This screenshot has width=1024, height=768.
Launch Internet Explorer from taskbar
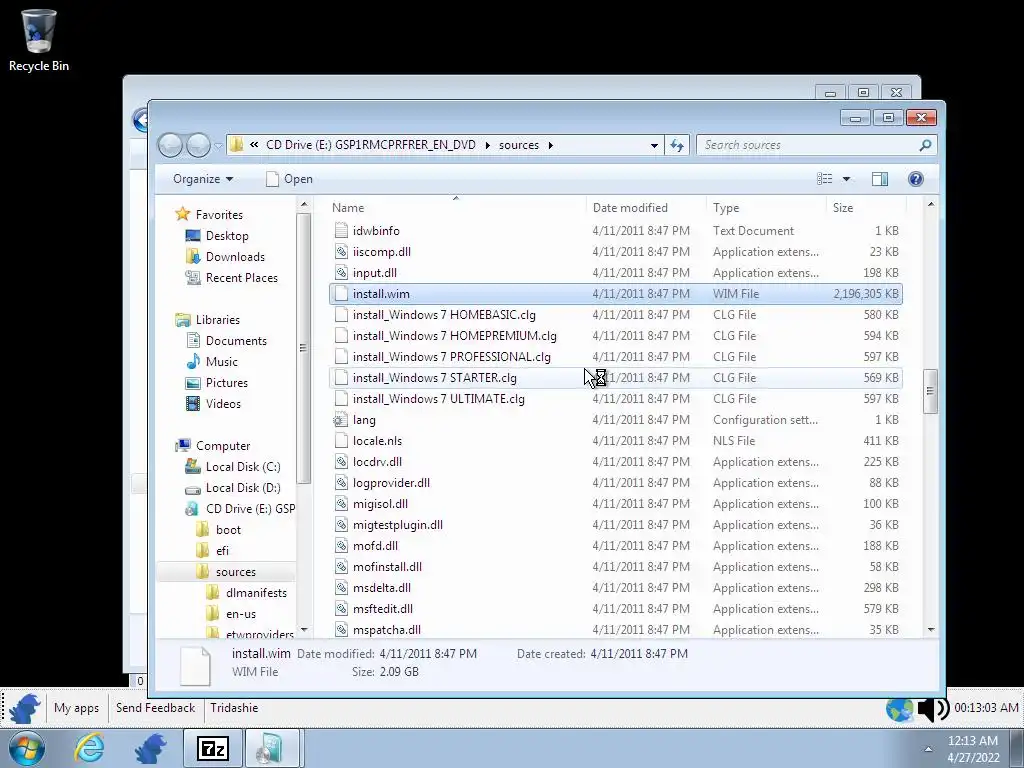pyautogui.click(x=89, y=748)
